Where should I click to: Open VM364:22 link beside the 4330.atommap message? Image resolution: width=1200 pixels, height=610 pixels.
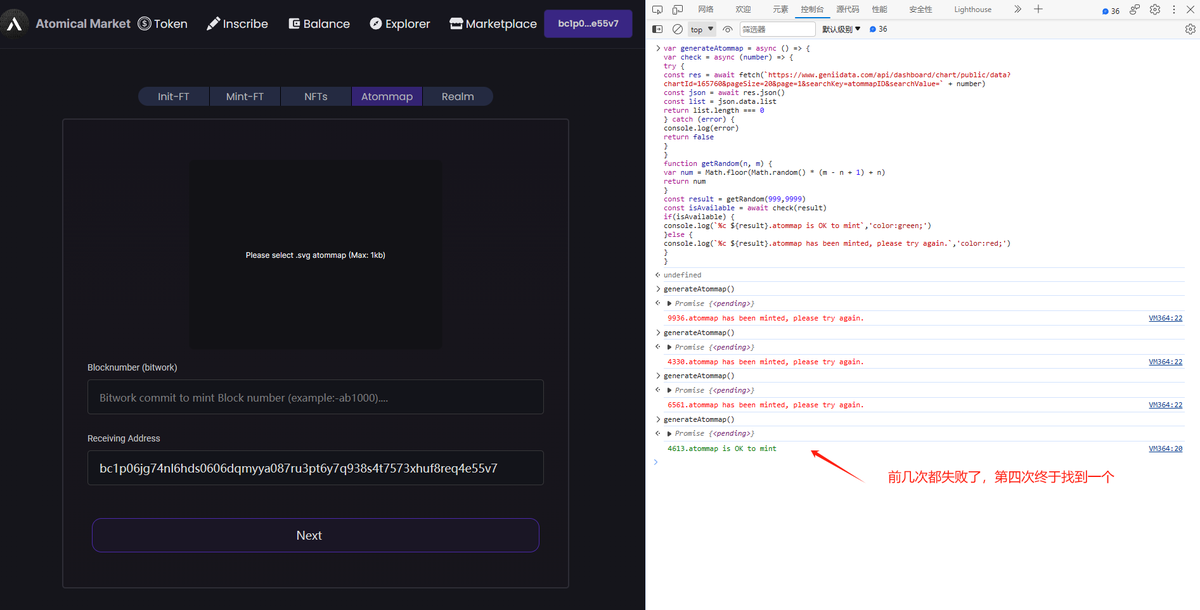(1165, 362)
